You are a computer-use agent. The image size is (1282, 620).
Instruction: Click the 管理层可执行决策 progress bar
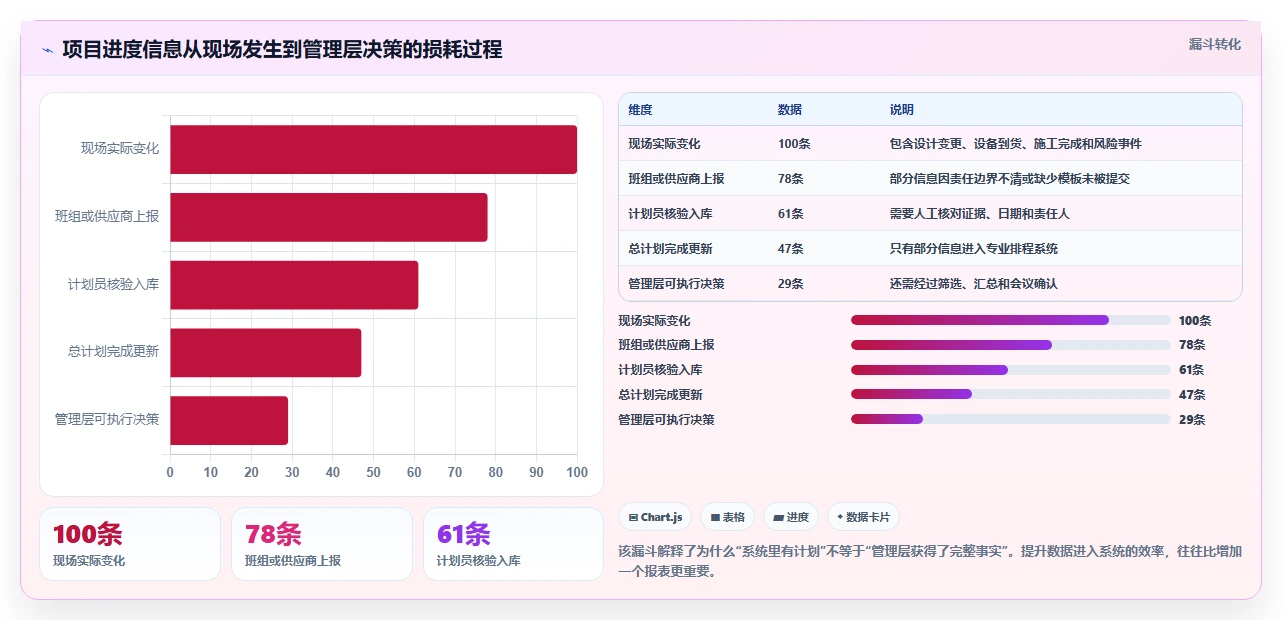click(x=1010, y=420)
